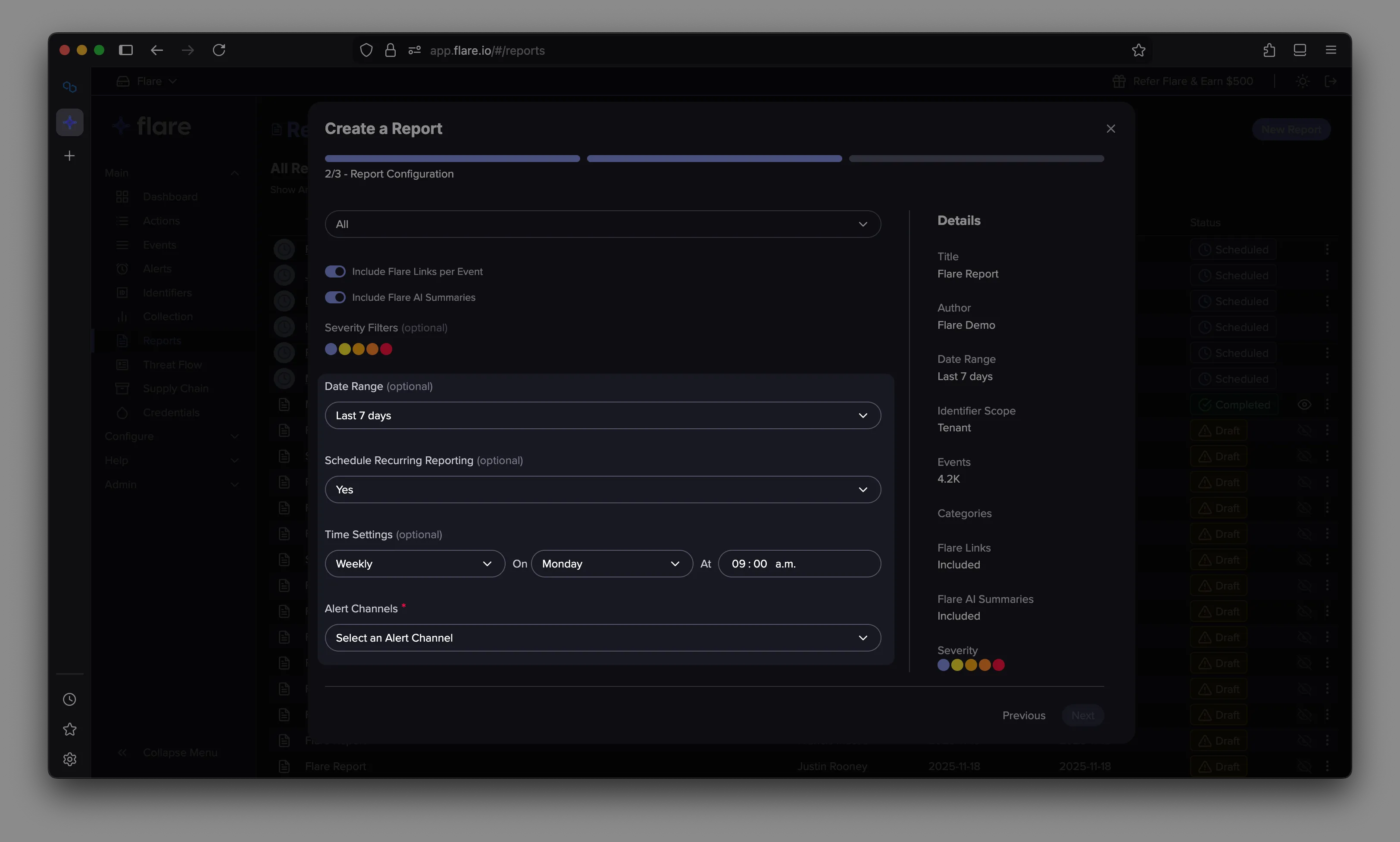This screenshot has width=1400, height=842.
Task: Click eye icon on the Completed report row
Action: coord(1304,405)
